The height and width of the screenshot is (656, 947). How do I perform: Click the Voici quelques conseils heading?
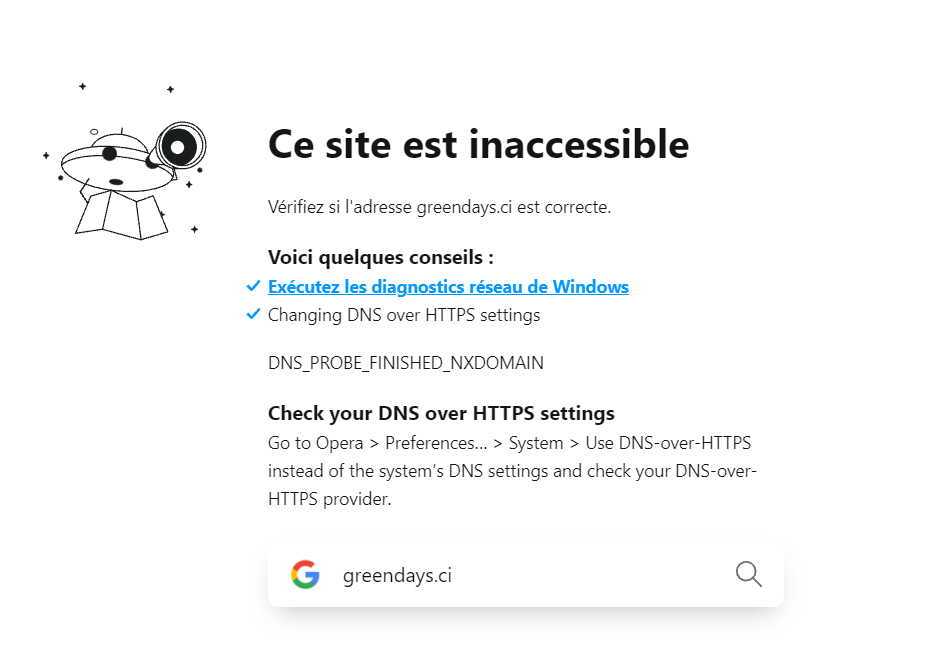point(381,257)
